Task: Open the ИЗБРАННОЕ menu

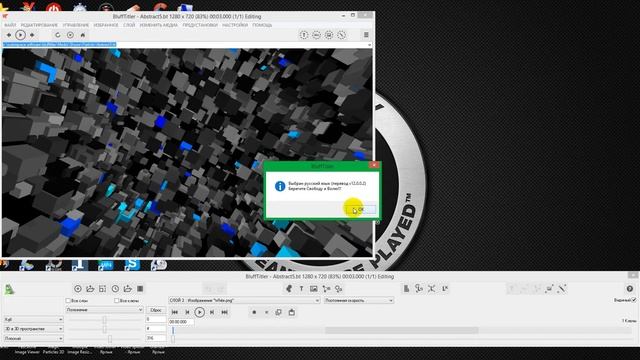Action: (x=106, y=25)
